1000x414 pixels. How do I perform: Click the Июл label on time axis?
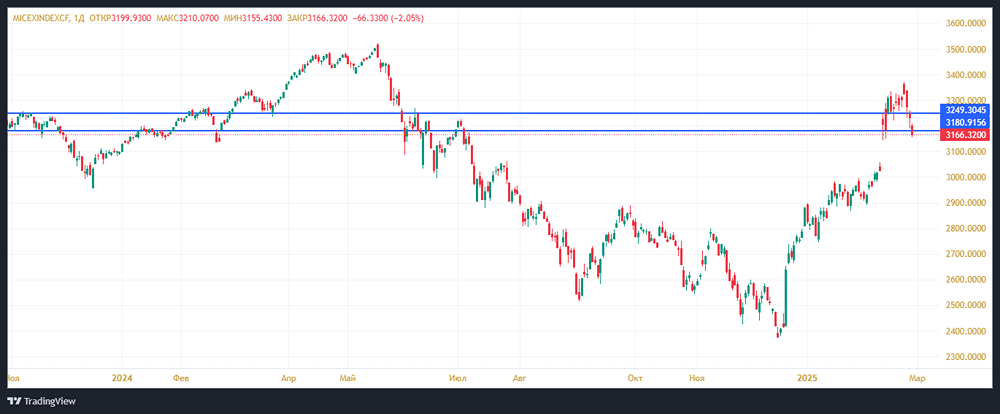458,379
